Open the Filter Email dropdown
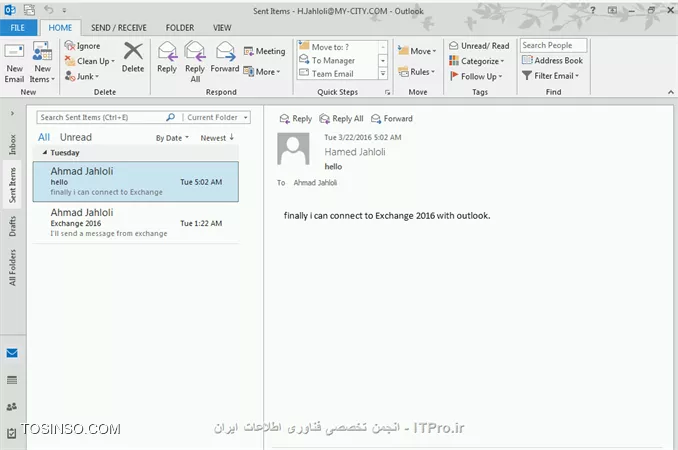 pyautogui.click(x=550, y=76)
